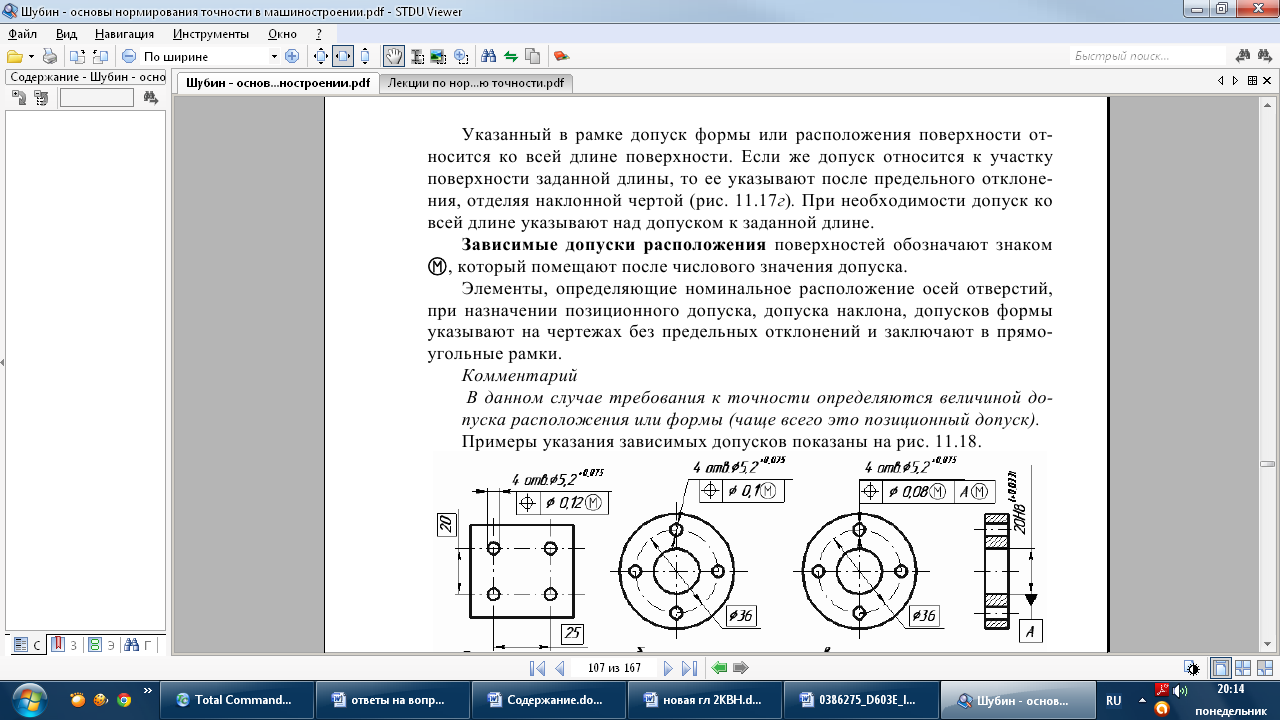Click the '107 из 167' page field
This screenshot has width=1280, height=720.
click(x=614, y=668)
